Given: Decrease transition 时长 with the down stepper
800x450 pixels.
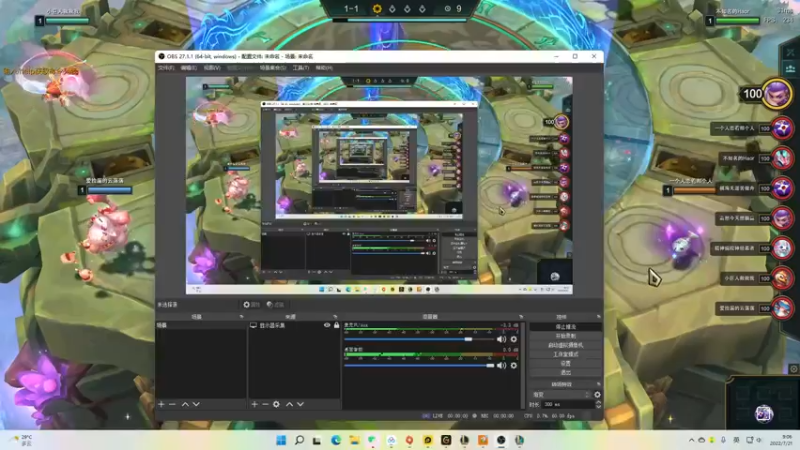Looking at the screenshot, I should 598,406.
